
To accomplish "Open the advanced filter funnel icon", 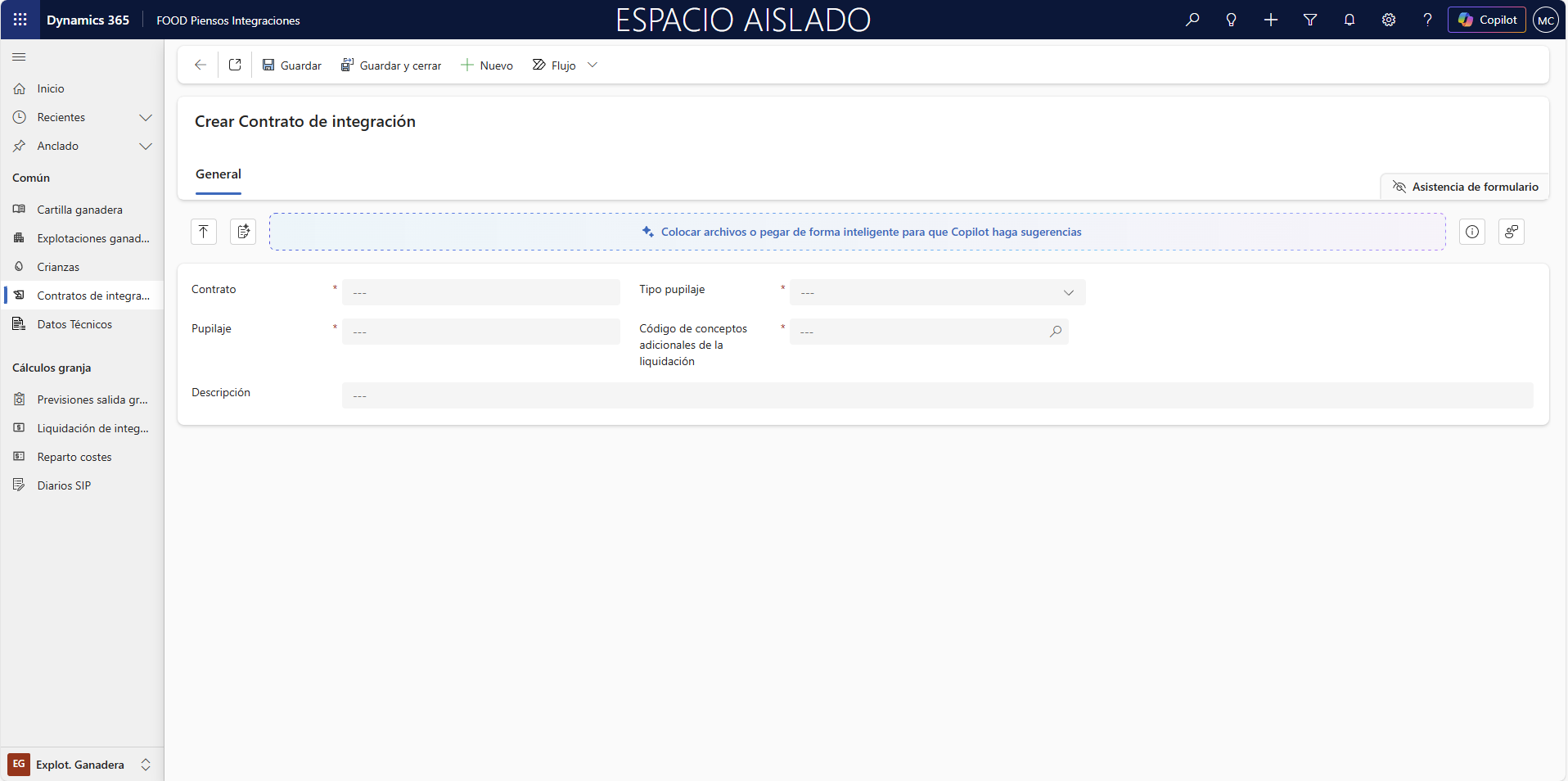I will (x=1310, y=20).
